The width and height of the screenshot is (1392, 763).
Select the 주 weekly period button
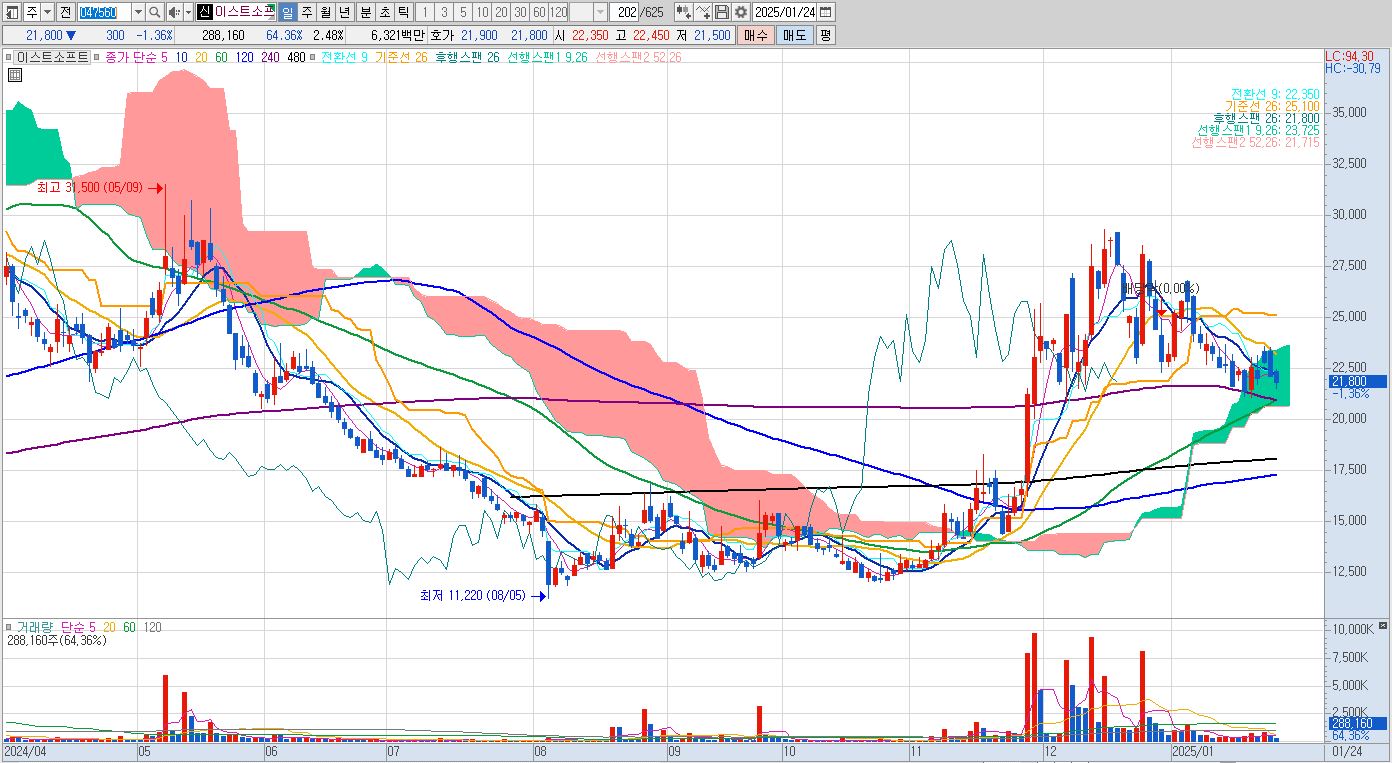click(306, 12)
